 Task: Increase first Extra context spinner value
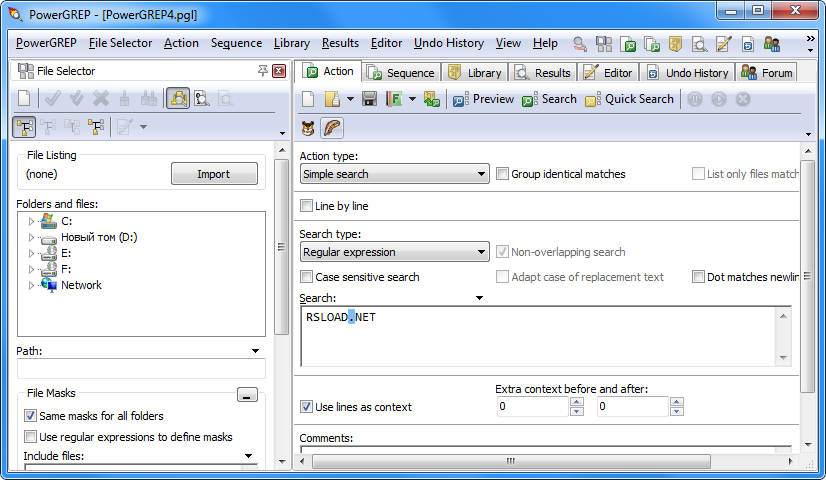577,402
